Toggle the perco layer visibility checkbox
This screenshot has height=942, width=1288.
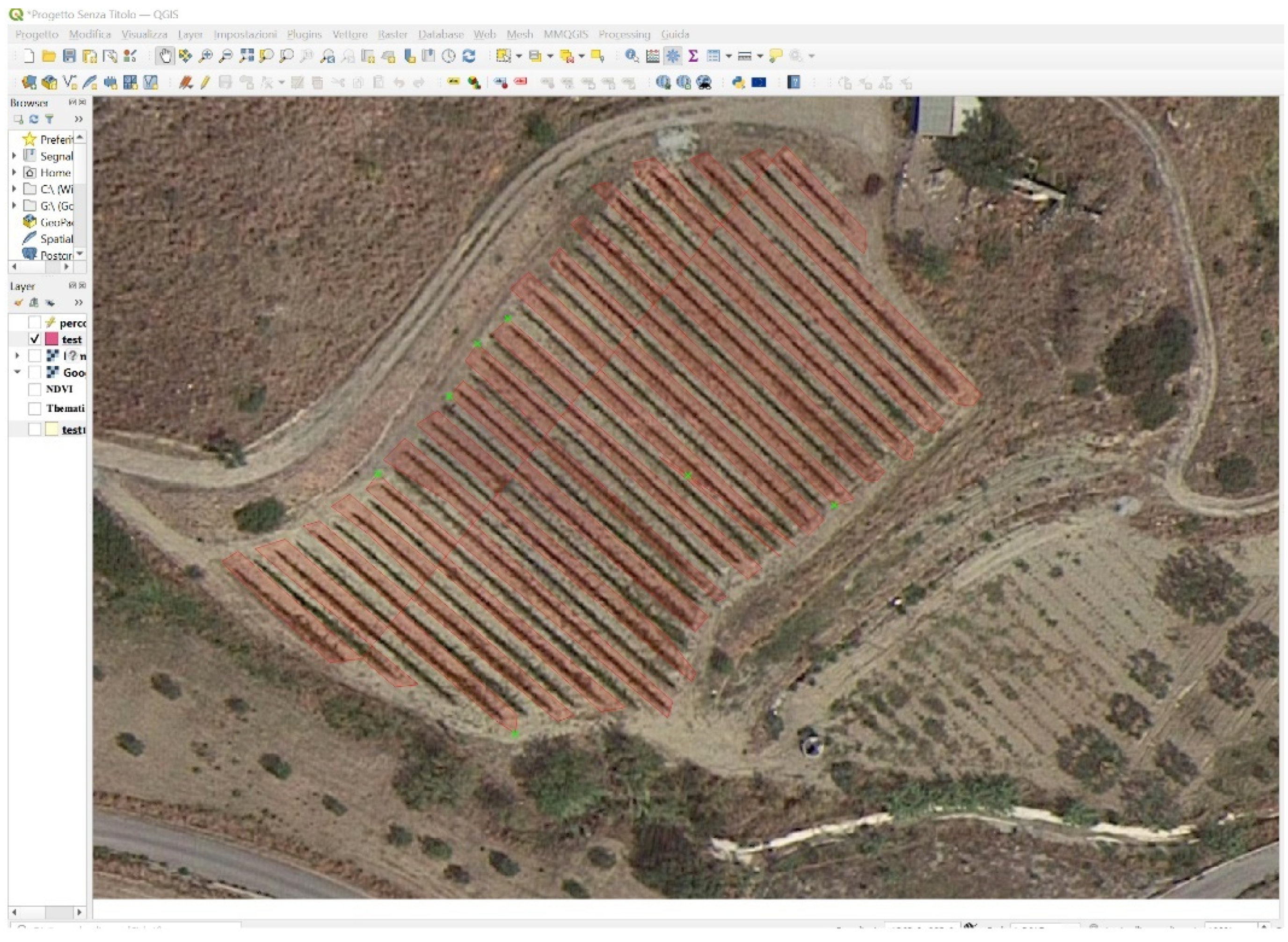tap(34, 323)
